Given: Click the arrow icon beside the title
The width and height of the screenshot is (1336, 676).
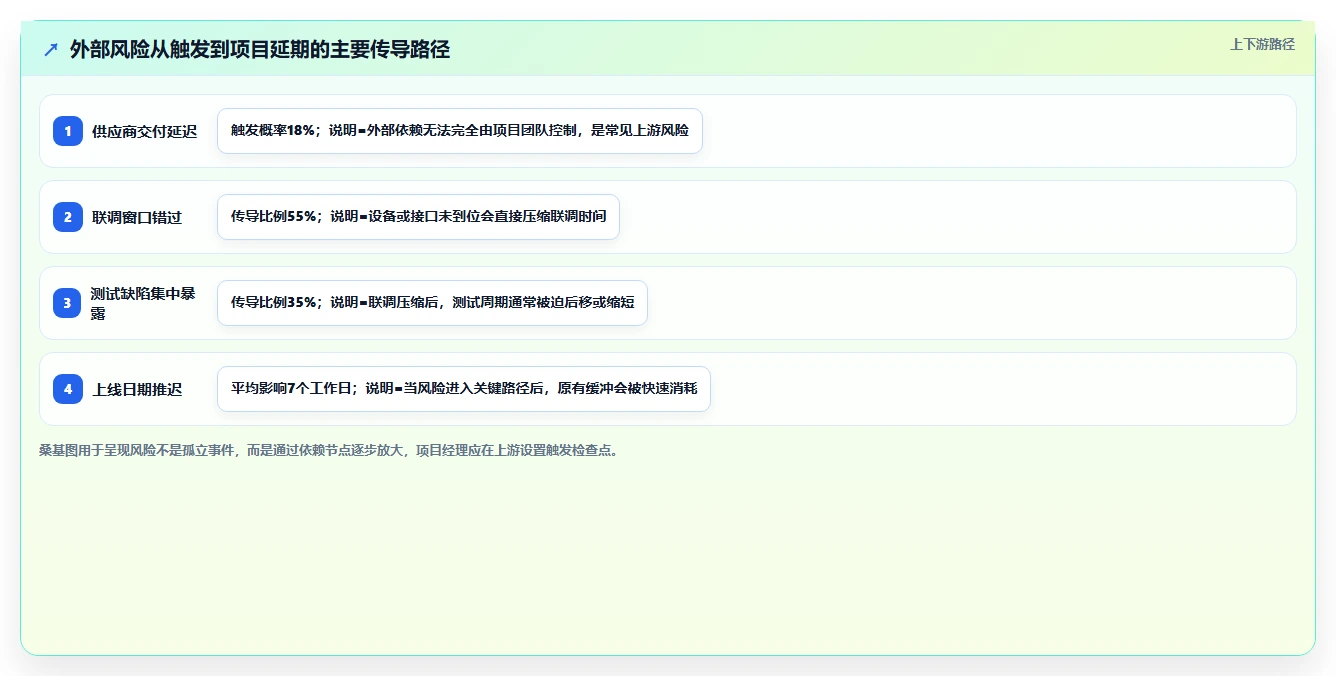Looking at the screenshot, I should [51, 49].
